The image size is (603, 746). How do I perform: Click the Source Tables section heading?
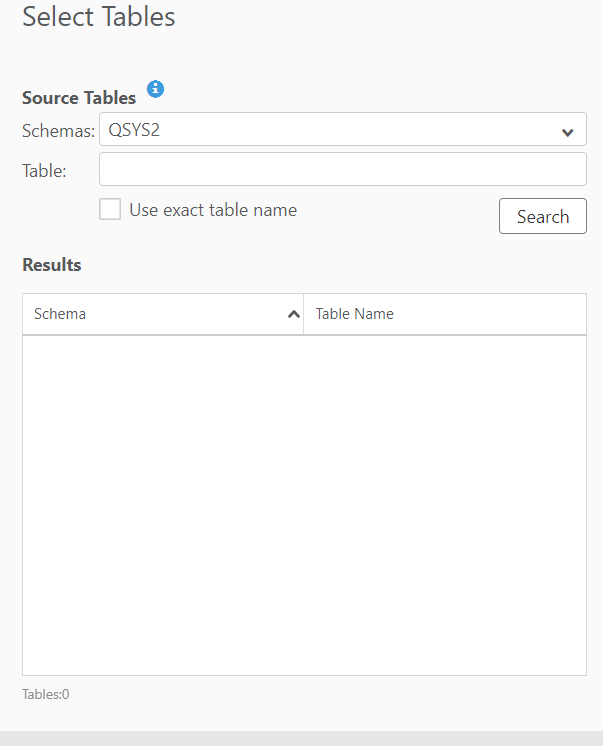[x=79, y=98]
